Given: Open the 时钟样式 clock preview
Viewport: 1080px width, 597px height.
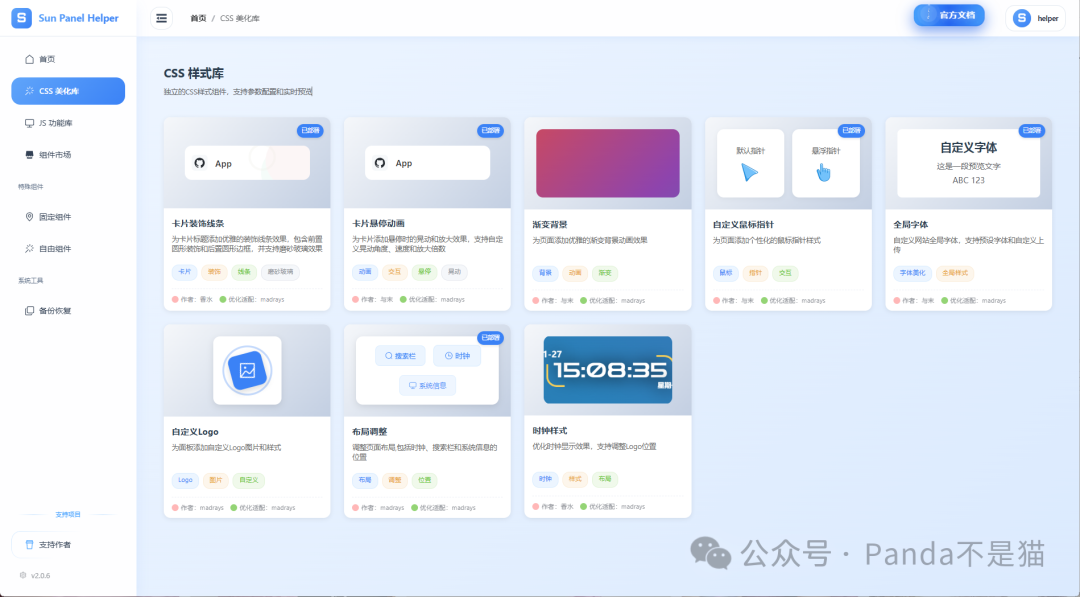Looking at the screenshot, I should click(607, 370).
